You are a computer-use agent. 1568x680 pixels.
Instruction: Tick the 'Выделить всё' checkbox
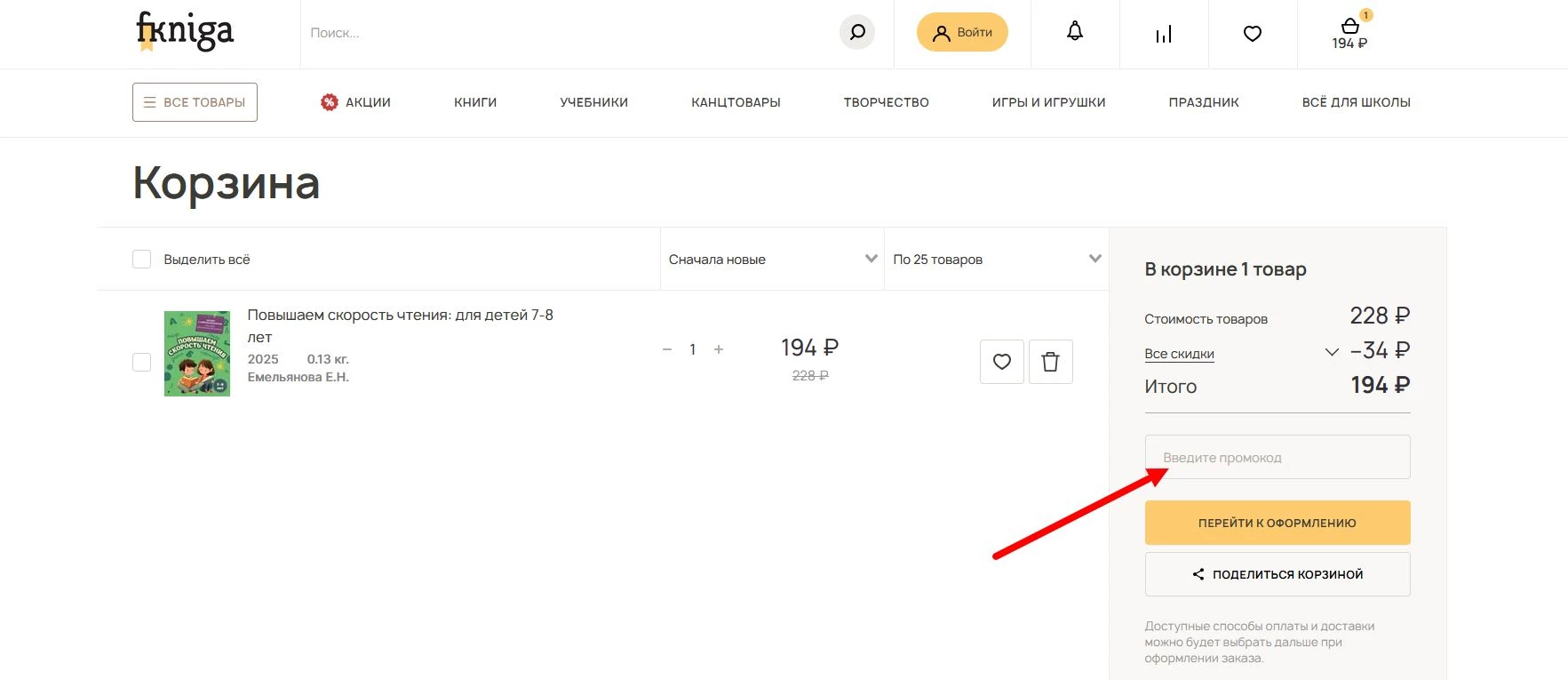pyautogui.click(x=141, y=260)
